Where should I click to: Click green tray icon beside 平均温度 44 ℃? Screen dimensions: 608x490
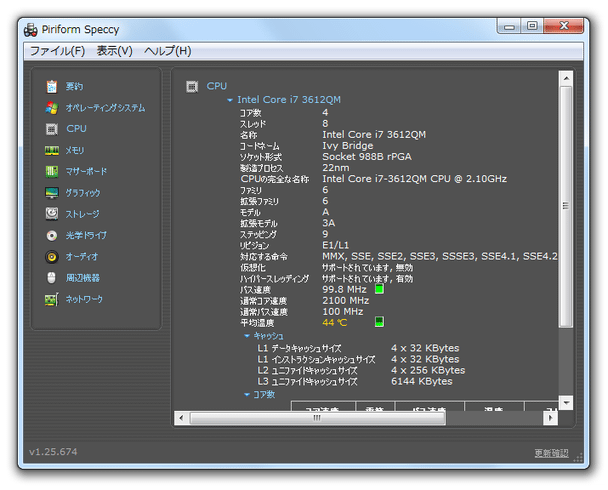pyautogui.click(x=379, y=322)
